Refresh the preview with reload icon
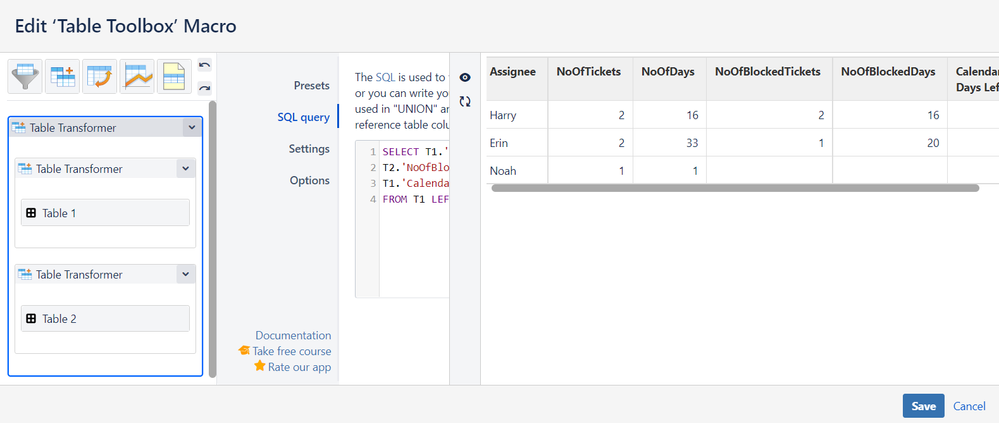The width and height of the screenshot is (999, 423). [x=465, y=101]
